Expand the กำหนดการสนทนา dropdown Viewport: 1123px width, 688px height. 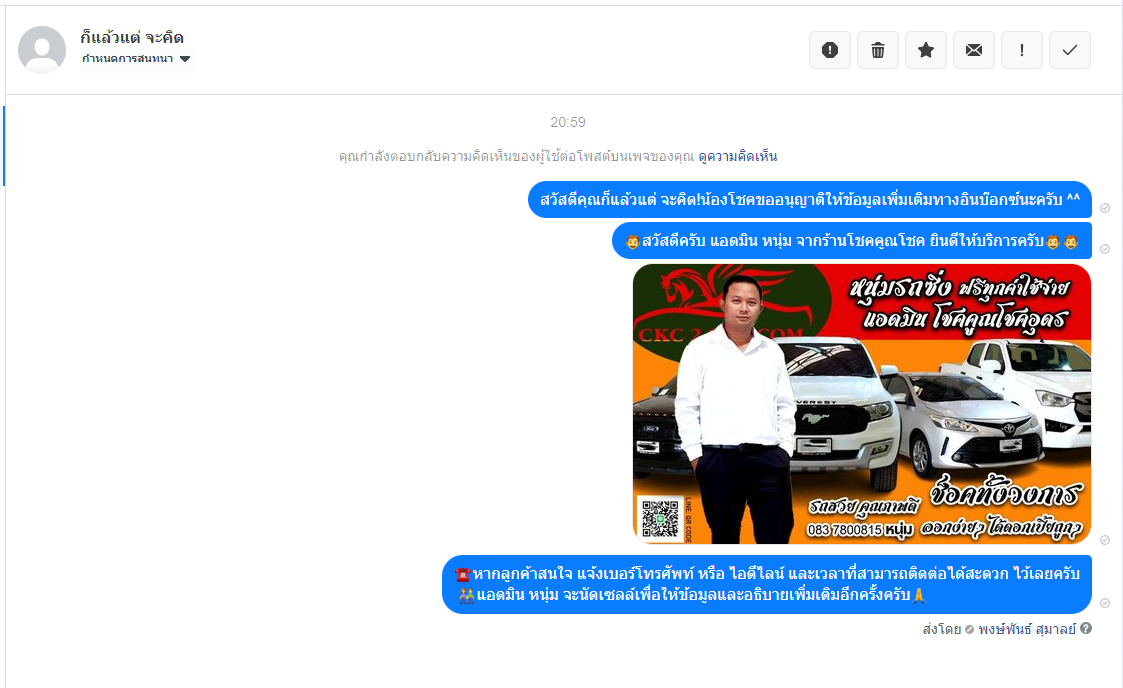coord(136,59)
